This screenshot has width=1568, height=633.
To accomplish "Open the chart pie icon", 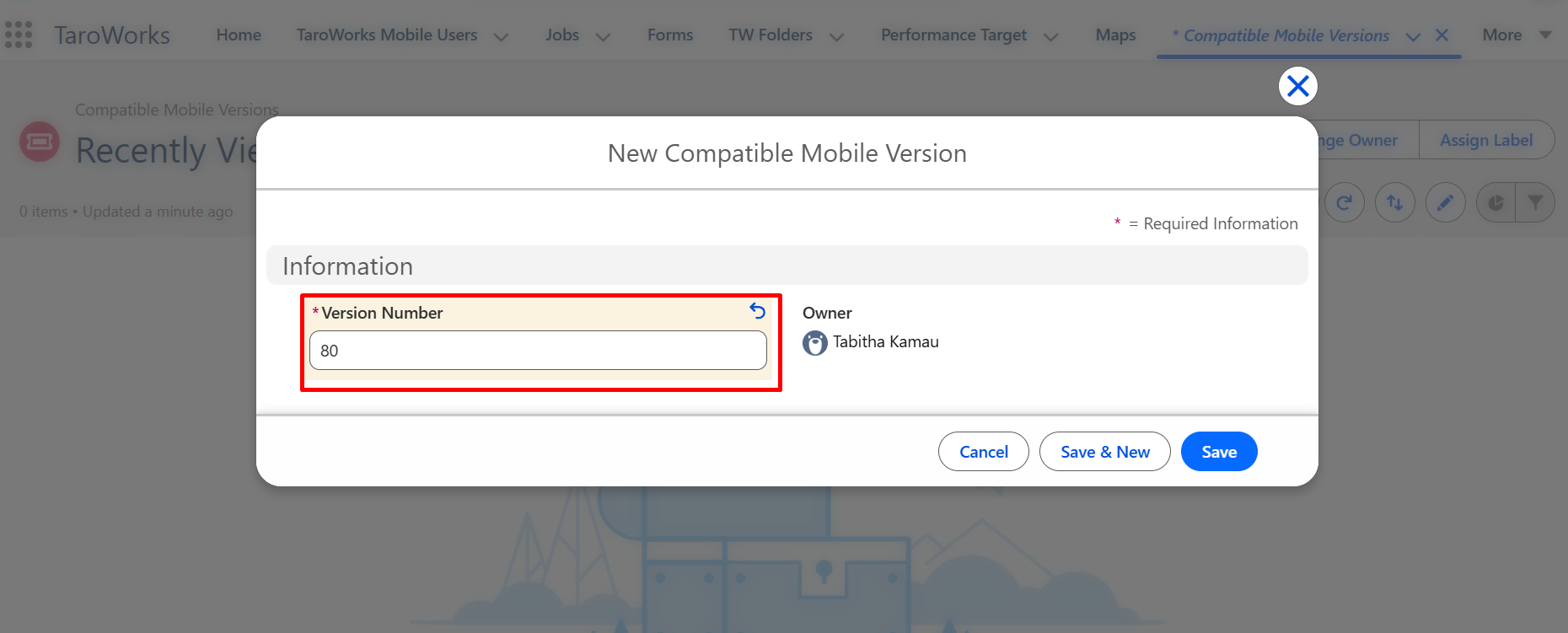I will tap(1496, 202).
